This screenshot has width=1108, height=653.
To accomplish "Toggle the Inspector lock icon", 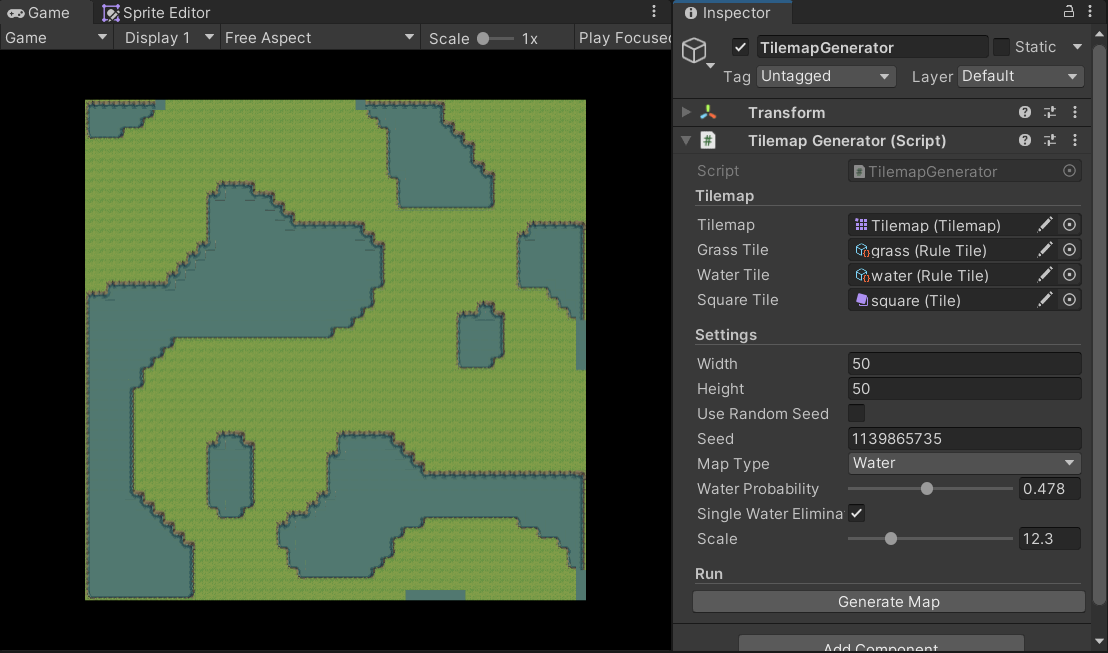I will tap(1068, 11).
